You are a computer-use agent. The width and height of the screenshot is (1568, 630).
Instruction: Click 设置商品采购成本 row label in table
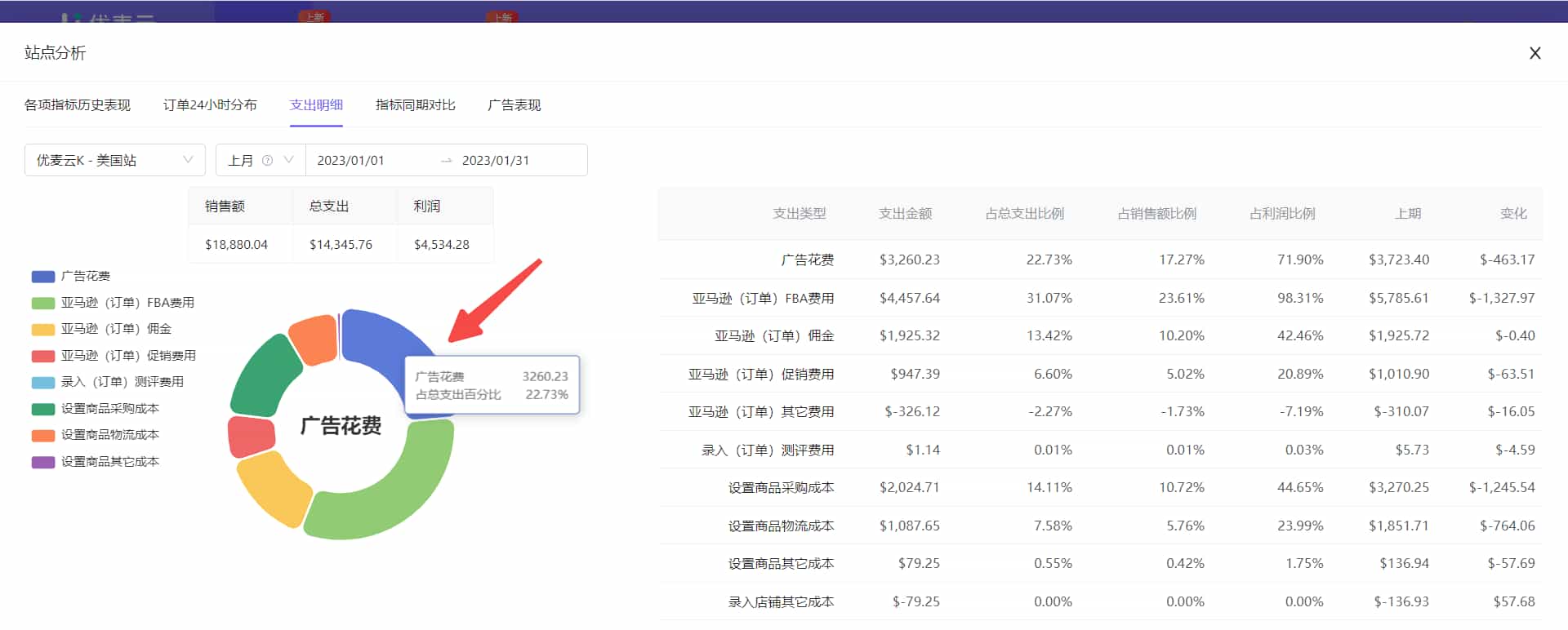click(782, 488)
